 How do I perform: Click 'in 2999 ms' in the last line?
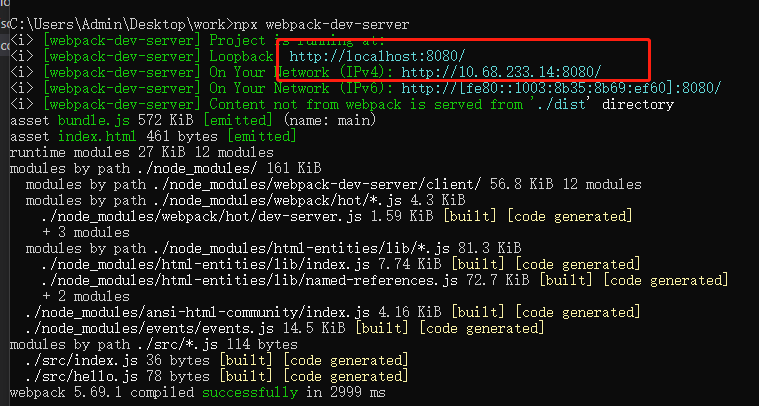point(346,392)
